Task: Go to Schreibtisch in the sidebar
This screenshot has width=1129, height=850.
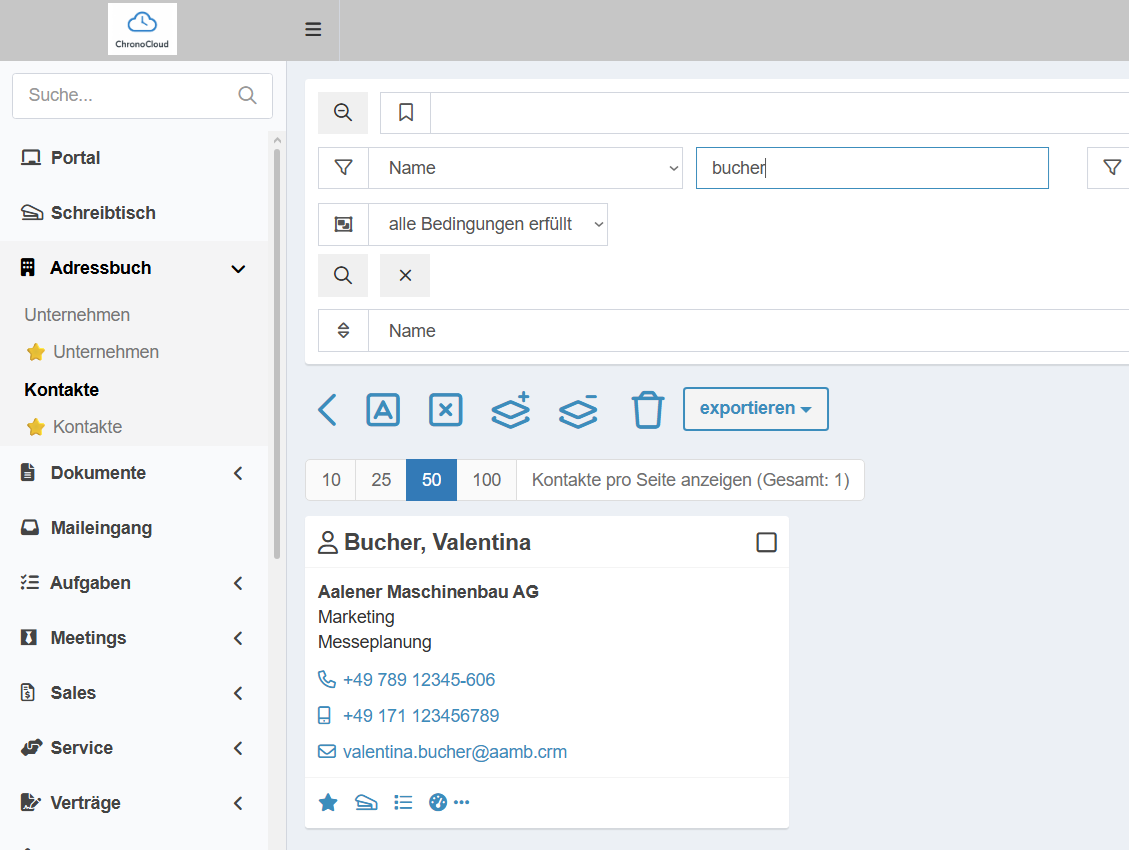Action: point(134,213)
